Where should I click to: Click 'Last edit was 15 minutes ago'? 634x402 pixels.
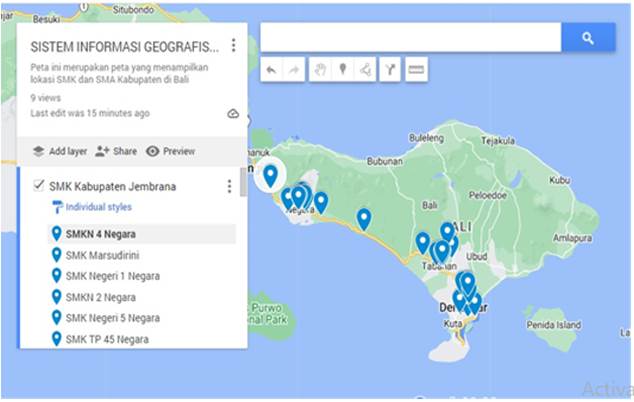point(90,113)
